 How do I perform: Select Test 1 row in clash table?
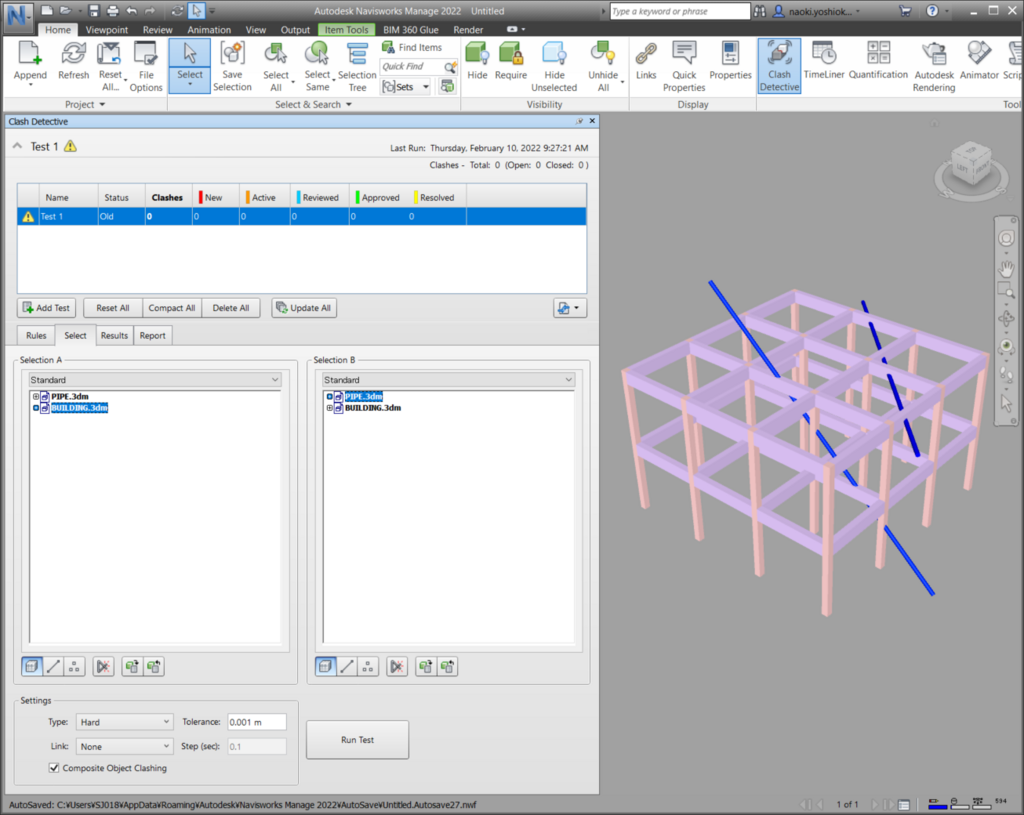coord(302,217)
